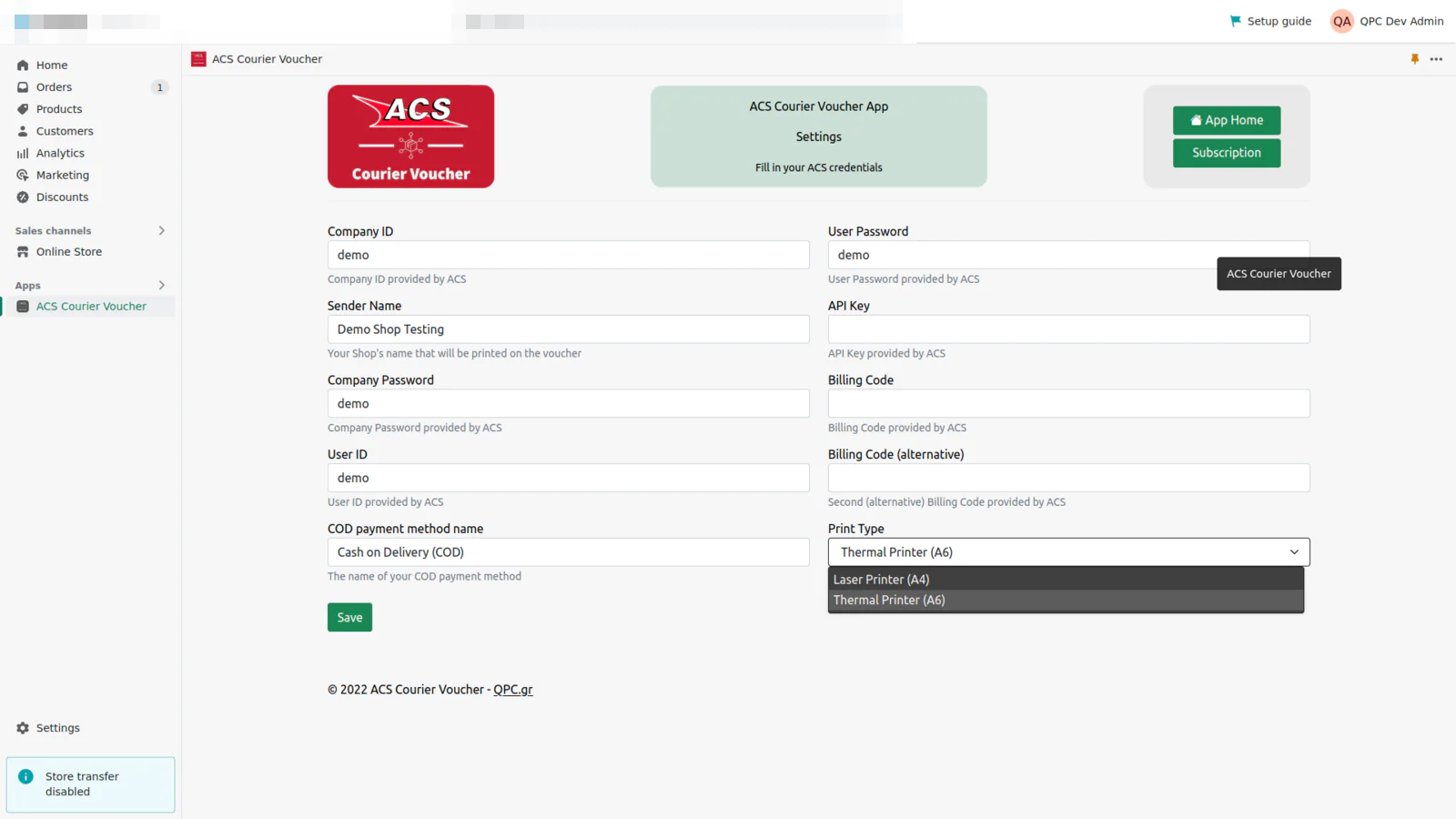1456x819 pixels.
Task: Click the Store transfer info icon
Action: coord(26,776)
